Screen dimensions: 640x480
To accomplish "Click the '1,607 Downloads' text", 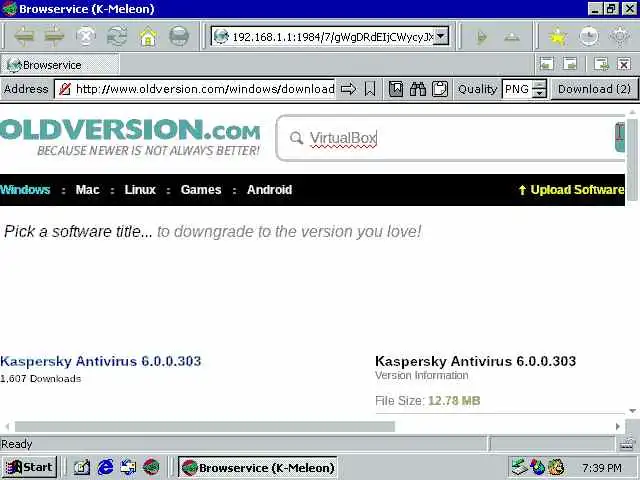I will click(40, 379).
